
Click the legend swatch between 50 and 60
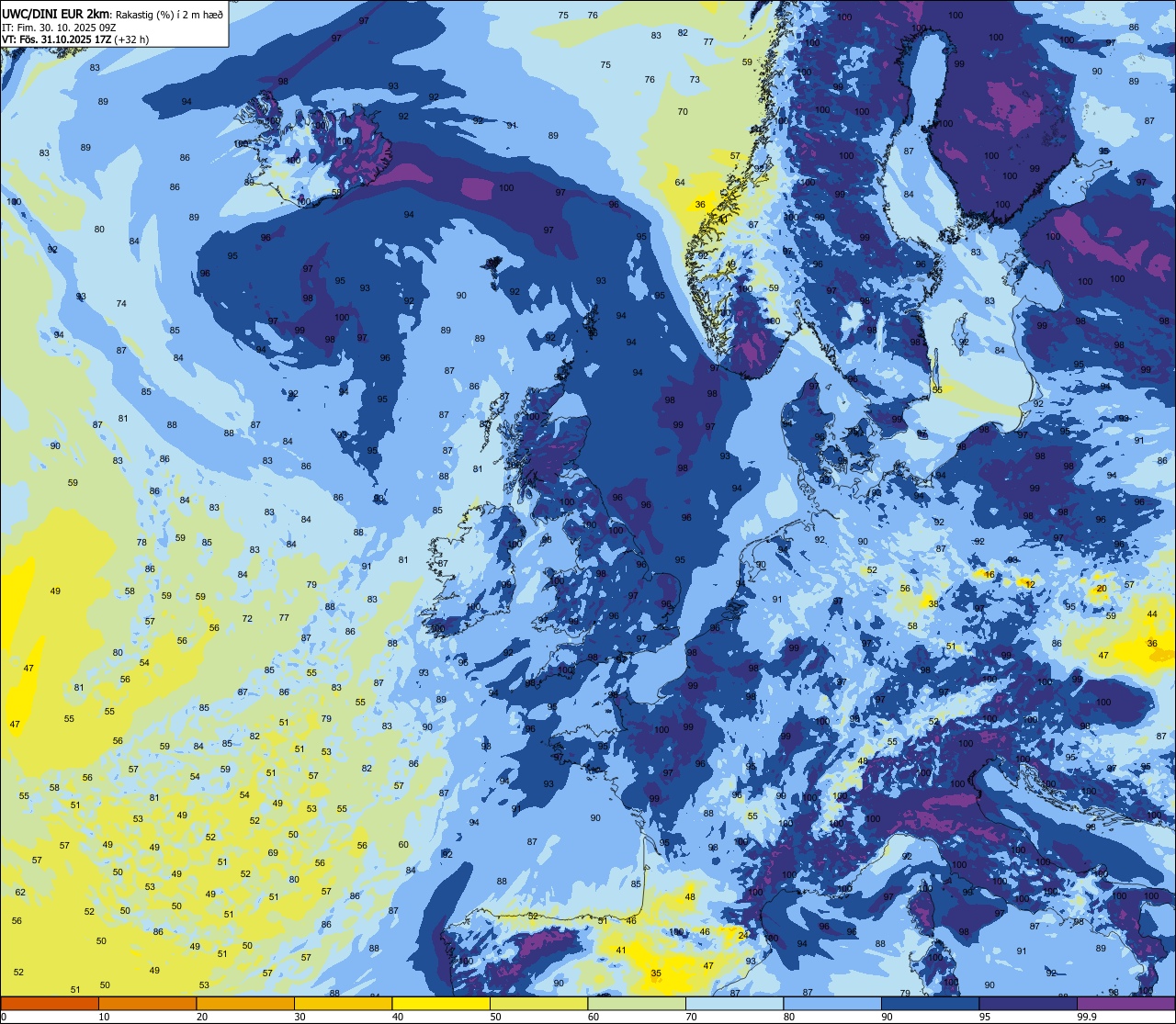pyautogui.click(x=538, y=1003)
